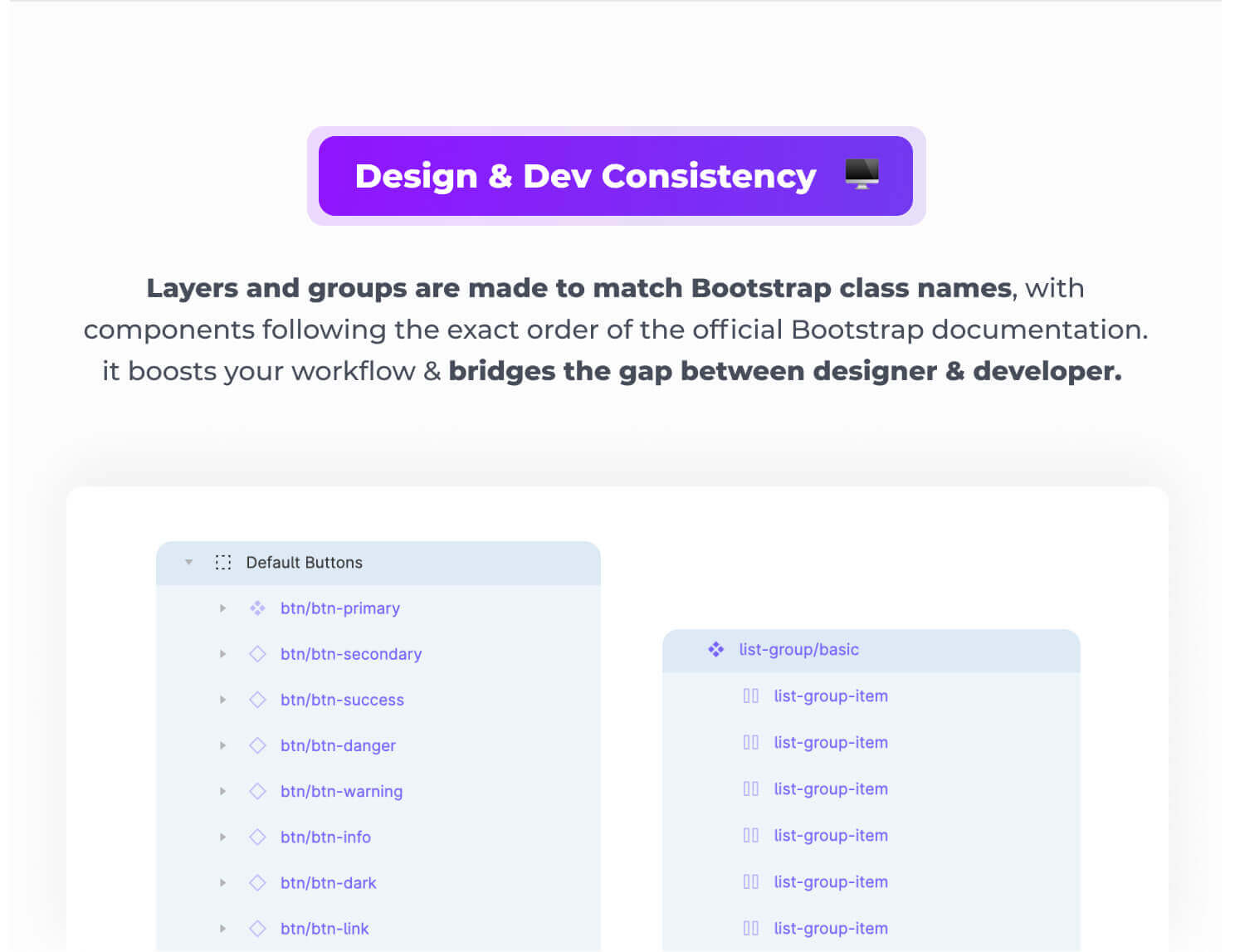Viewport: 1235px width, 952px height.
Task: Click the second list-group-item layout icon
Action: coord(750,742)
